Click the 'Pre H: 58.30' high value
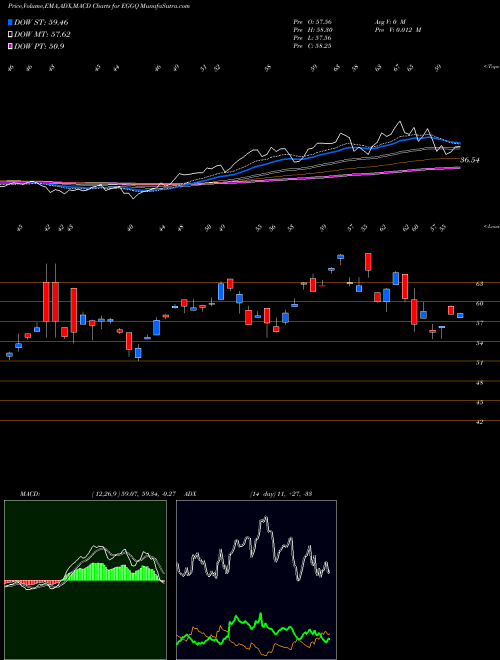 312,30
